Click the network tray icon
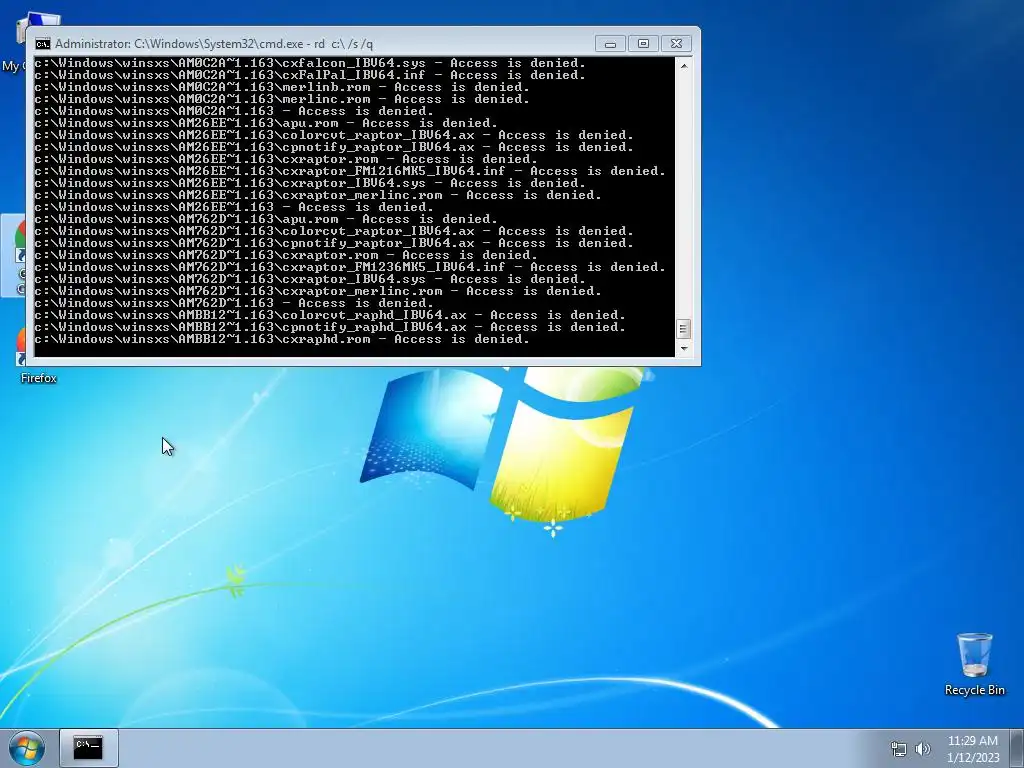The image size is (1024, 768). (899, 749)
